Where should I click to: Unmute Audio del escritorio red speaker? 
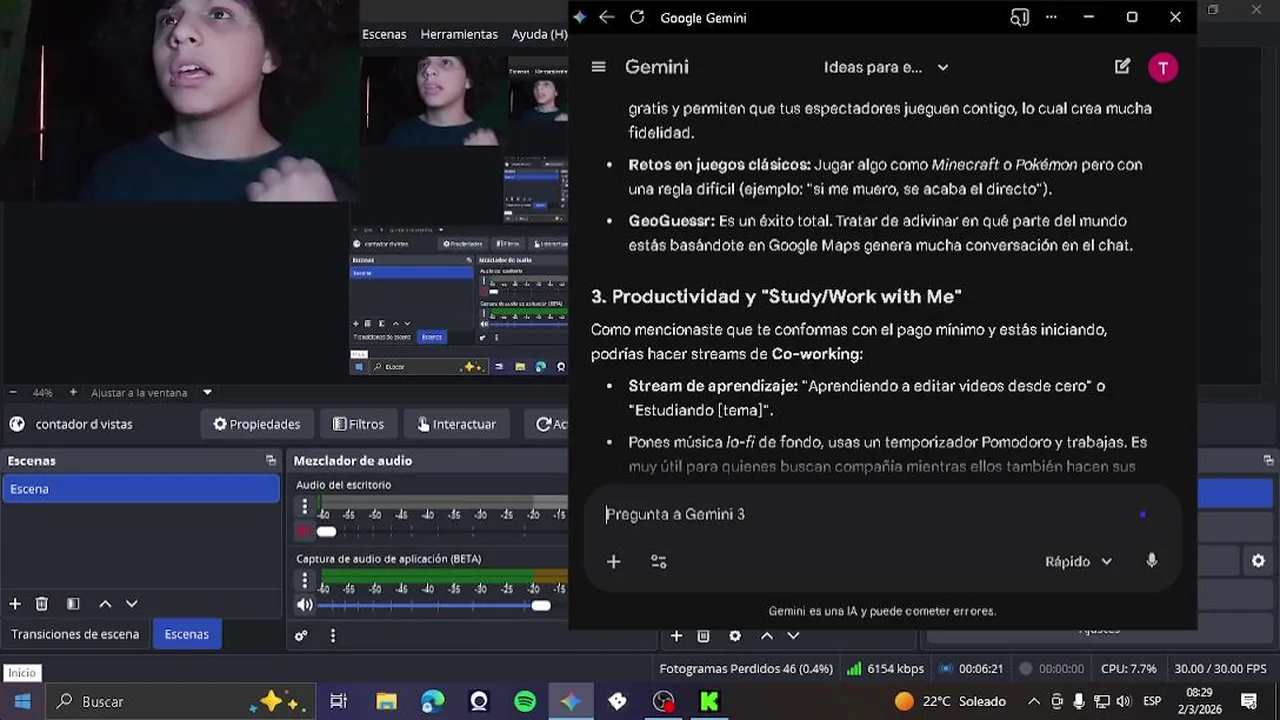(x=305, y=531)
